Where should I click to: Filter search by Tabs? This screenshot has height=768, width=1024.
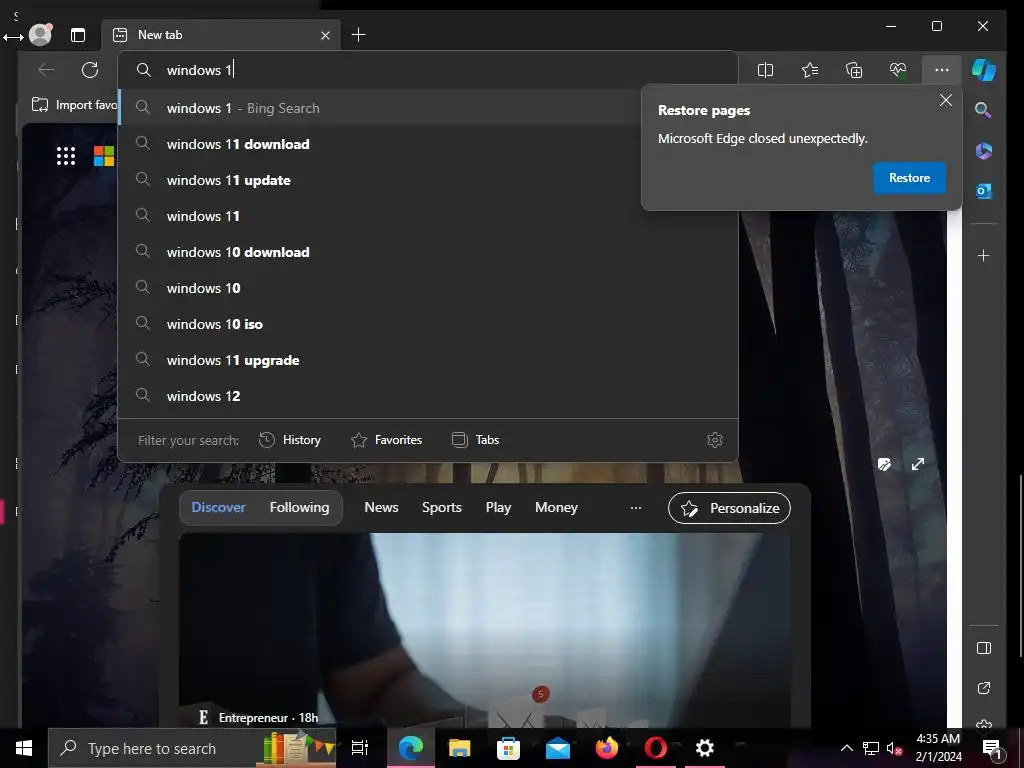[475, 440]
